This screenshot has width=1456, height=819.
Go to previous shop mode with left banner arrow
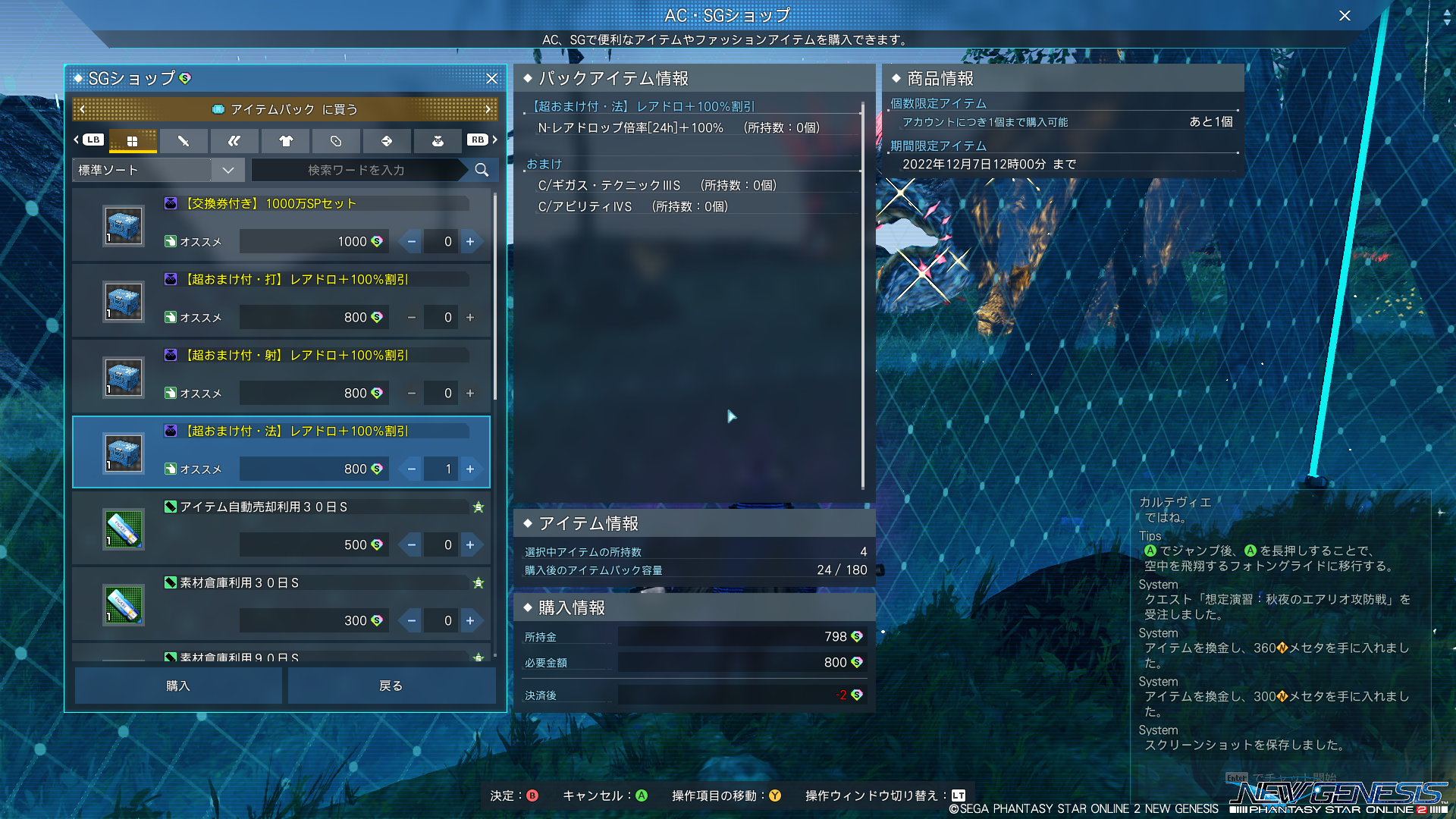coord(82,109)
